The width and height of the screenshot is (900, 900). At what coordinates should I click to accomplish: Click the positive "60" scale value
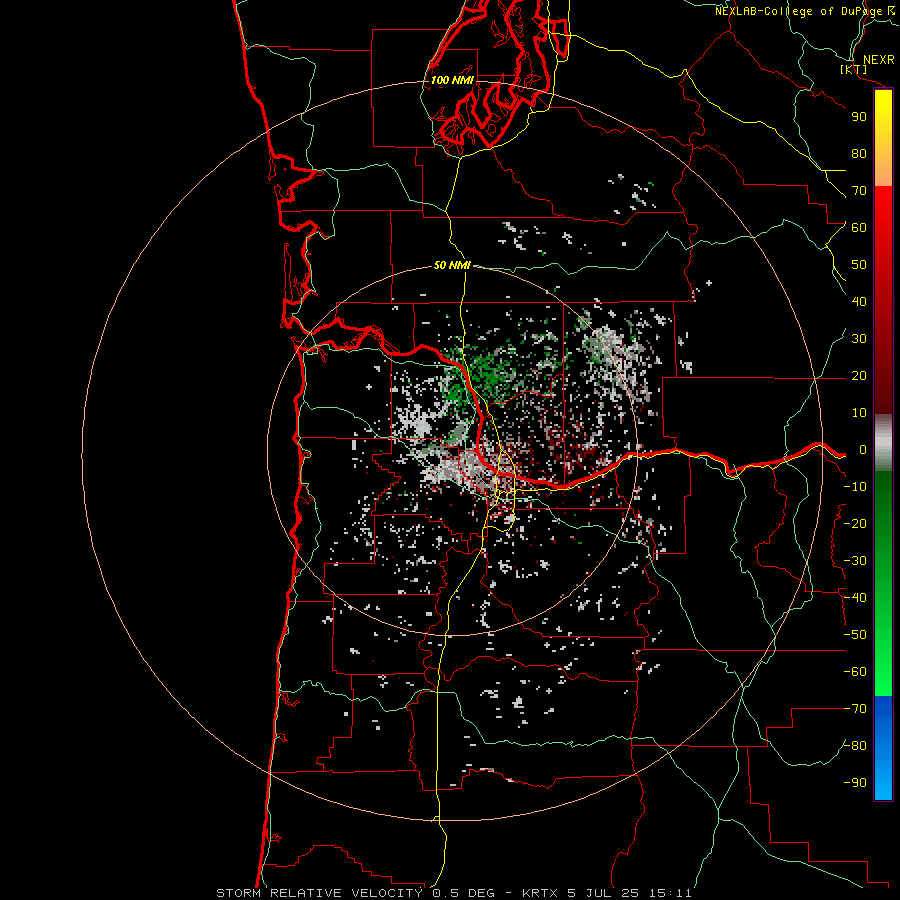click(x=859, y=228)
